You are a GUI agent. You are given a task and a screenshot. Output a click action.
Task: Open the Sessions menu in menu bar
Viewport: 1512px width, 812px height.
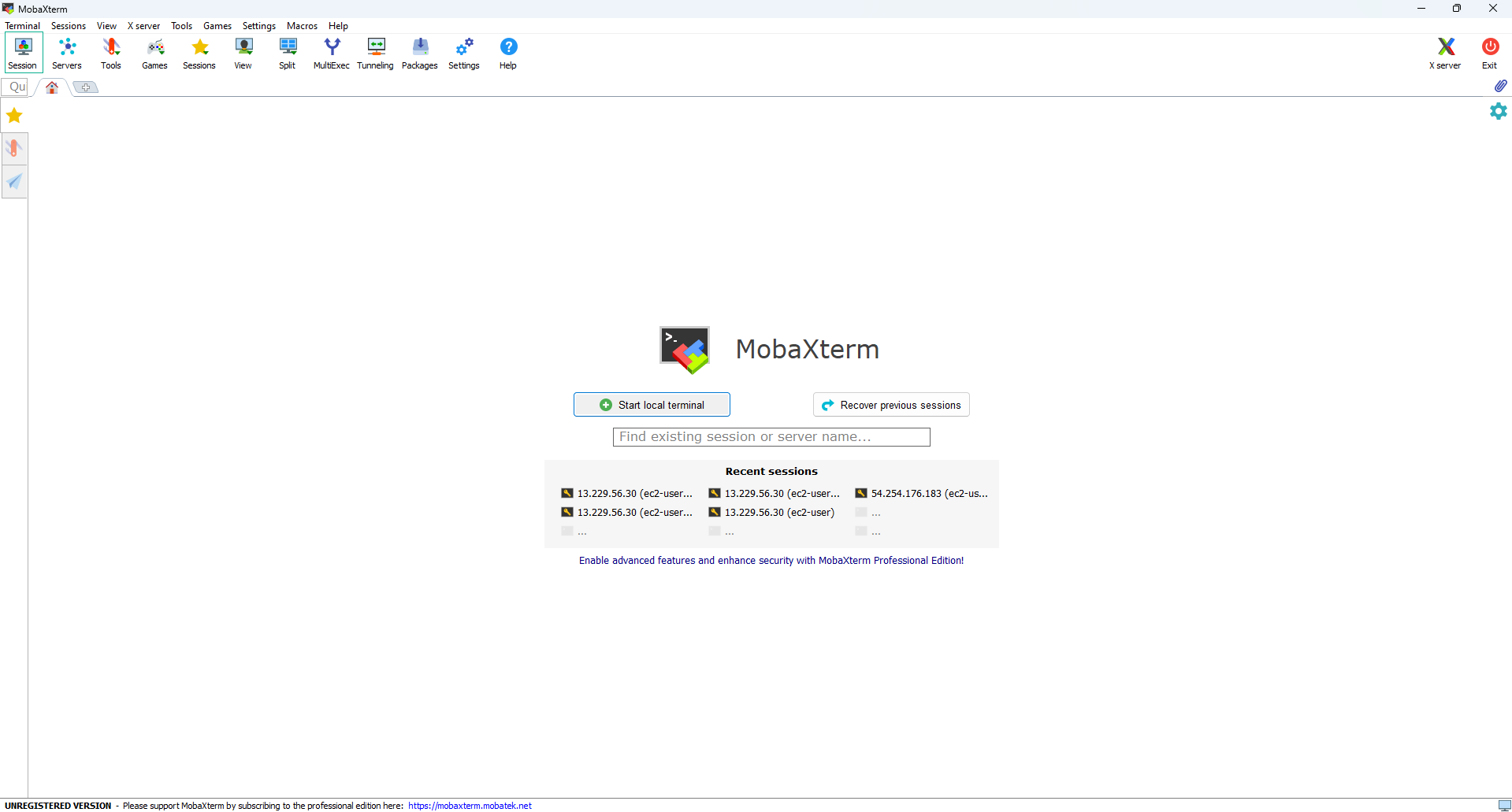pos(69,26)
